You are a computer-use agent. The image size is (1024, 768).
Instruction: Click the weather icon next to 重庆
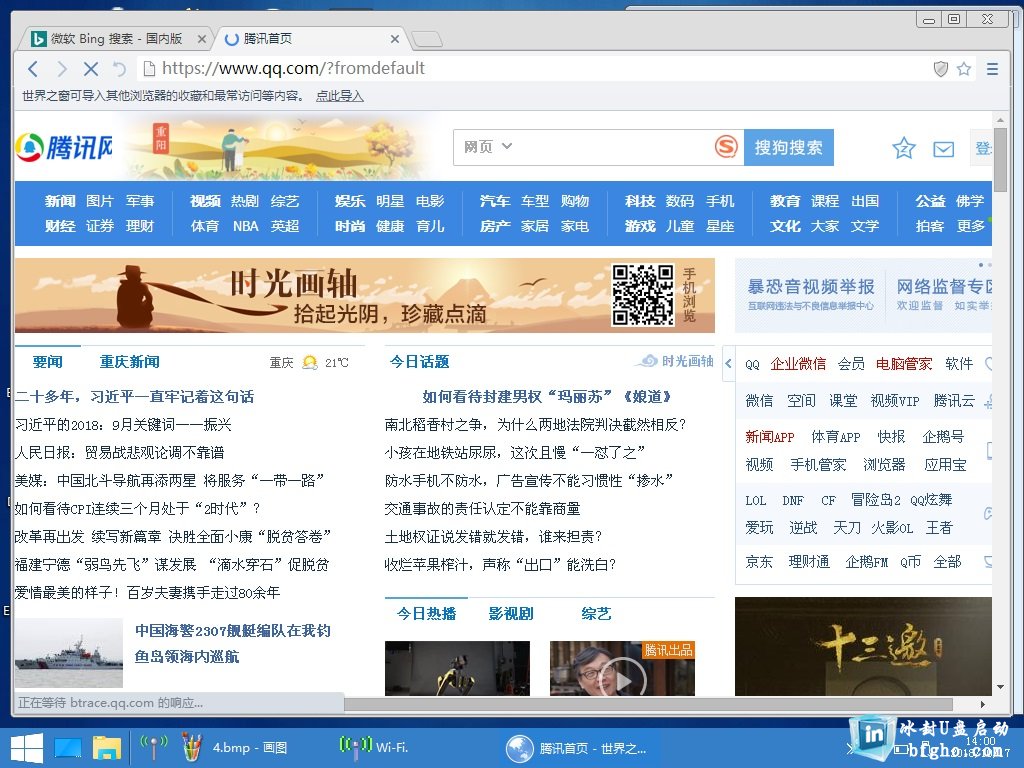coord(310,362)
